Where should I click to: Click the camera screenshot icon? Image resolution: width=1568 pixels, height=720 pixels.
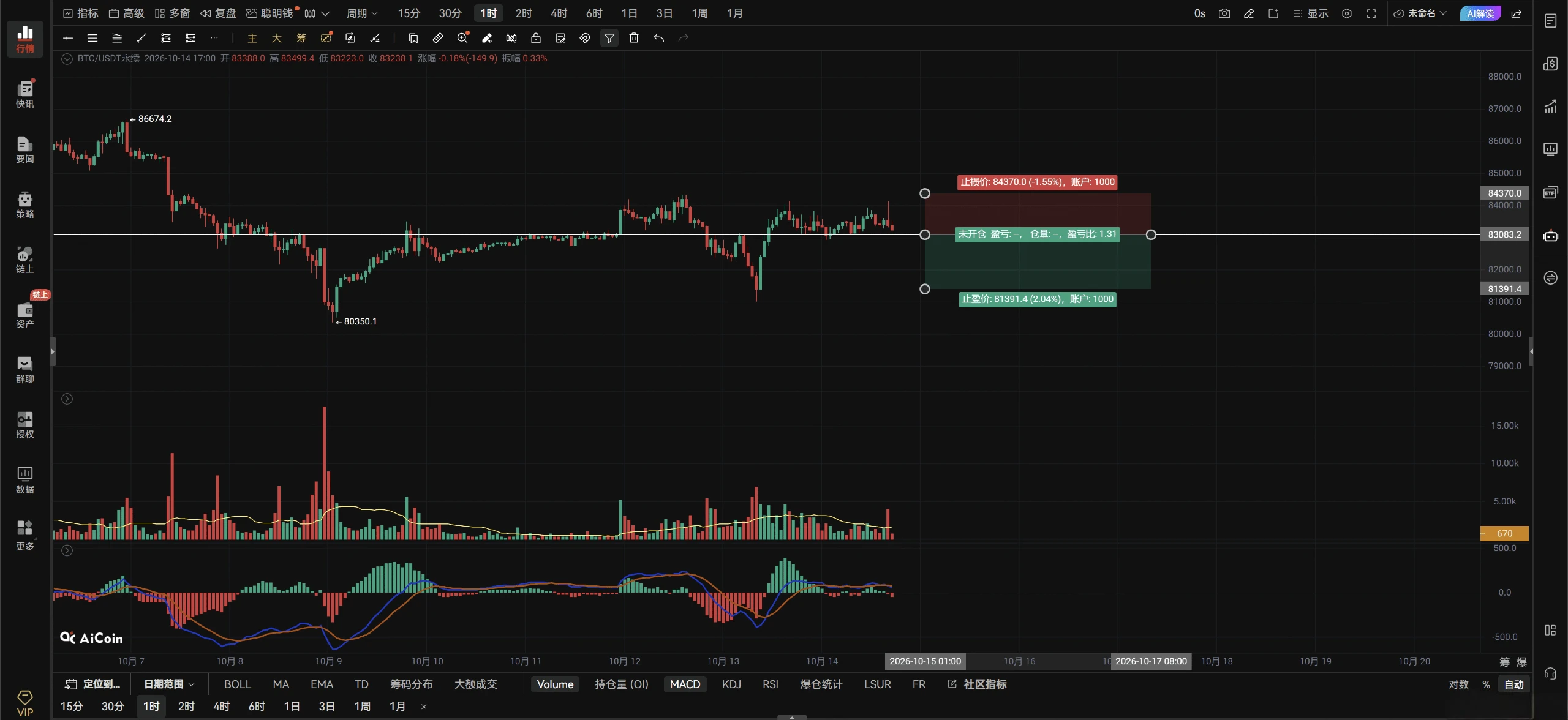click(1224, 13)
